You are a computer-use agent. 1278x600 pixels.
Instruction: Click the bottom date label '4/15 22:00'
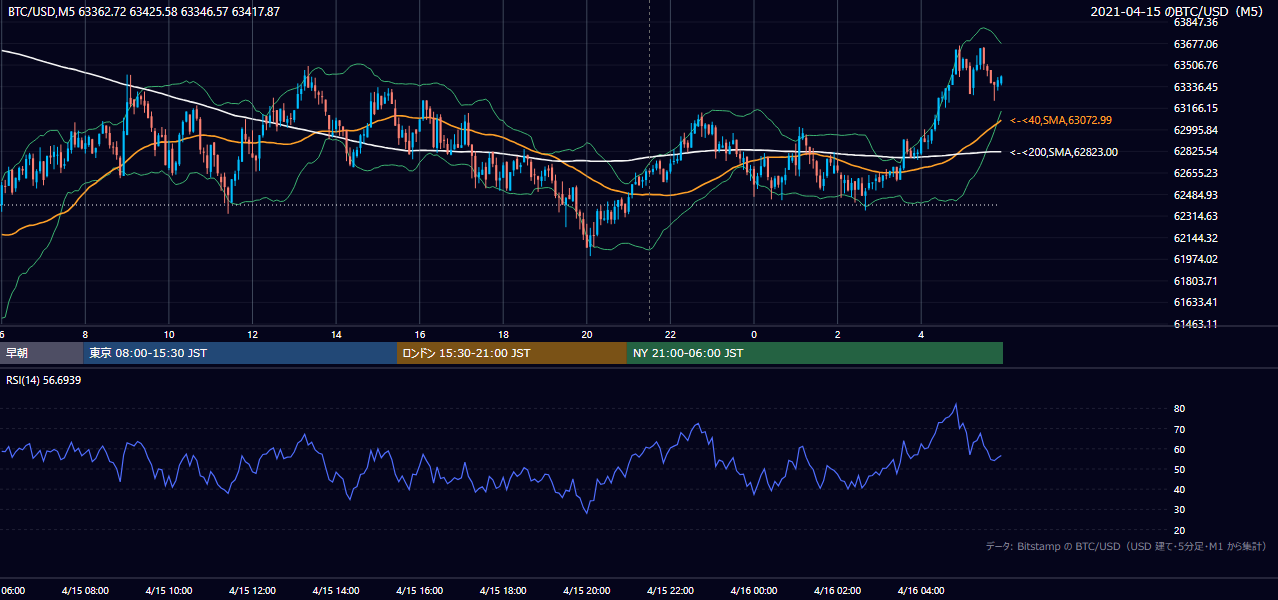coord(670,591)
